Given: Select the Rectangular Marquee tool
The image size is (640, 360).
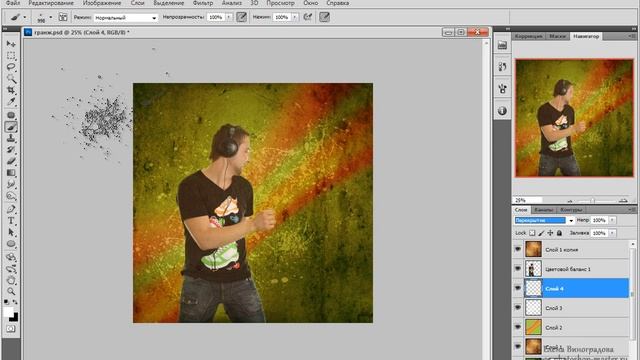Looking at the screenshot, I should [x=11, y=55].
